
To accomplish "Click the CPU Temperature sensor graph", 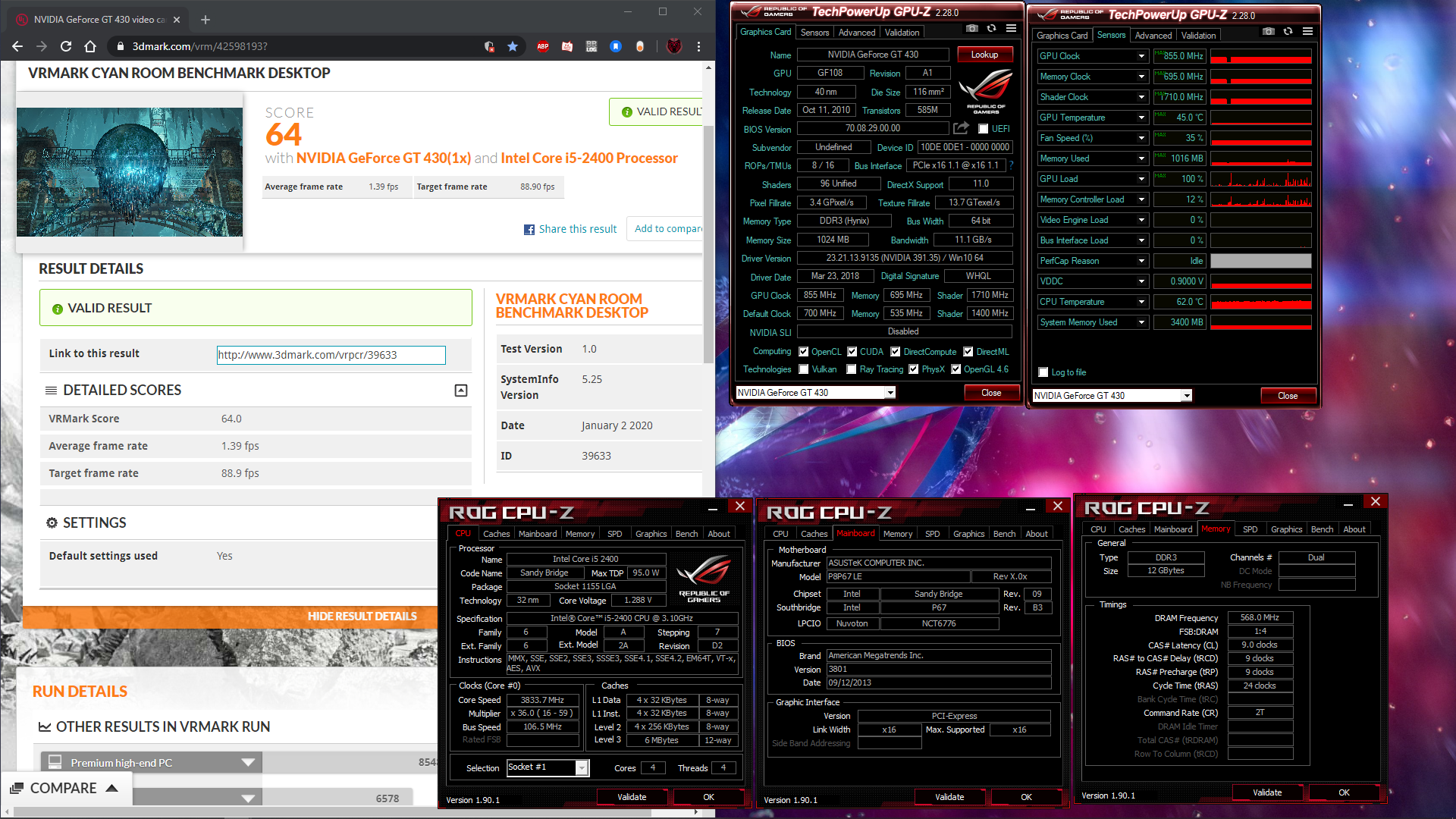I will pyautogui.click(x=1260, y=302).
